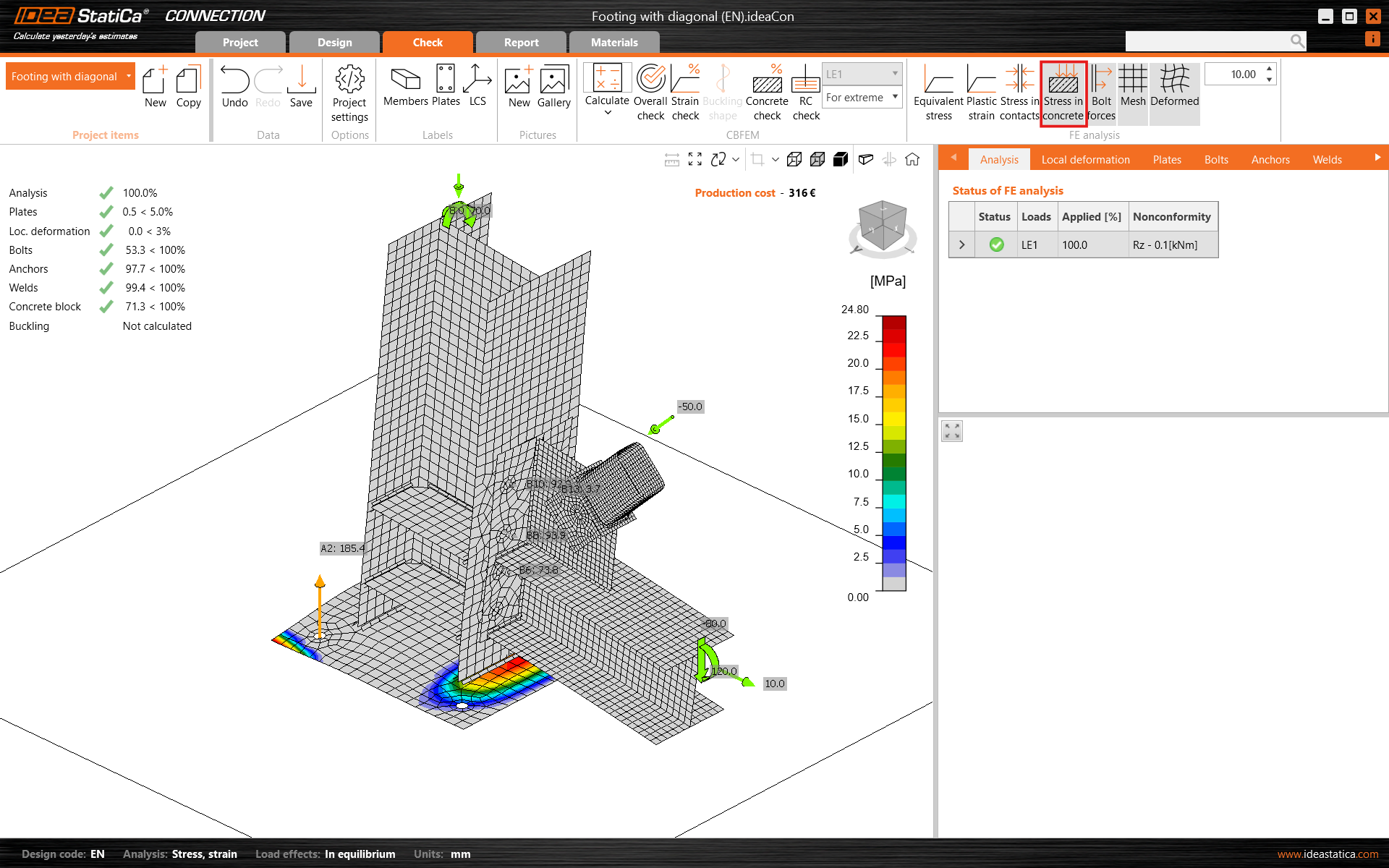Click the search magnifier icon
Image resolution: width=1389 pixels, height=868 pixels.
1298,41
